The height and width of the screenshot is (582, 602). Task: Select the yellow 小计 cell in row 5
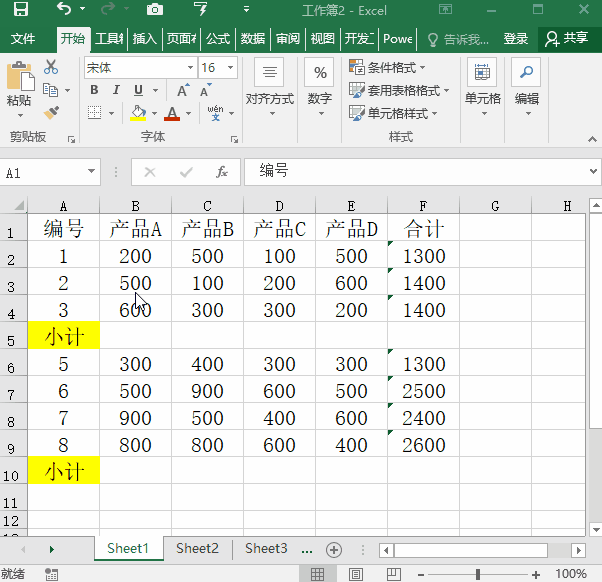tap(63, 337)
